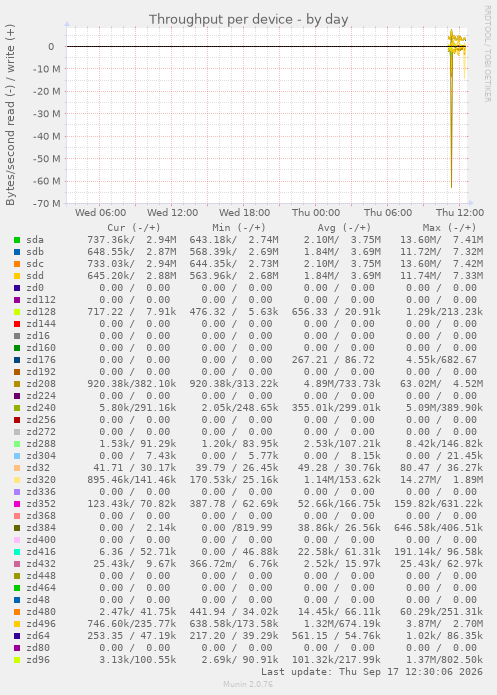Image resolution: width=497 pixels, height=695 pixels.
Task: Click the 'Munin 2.0.76' version text
Action: pos(248,684)
